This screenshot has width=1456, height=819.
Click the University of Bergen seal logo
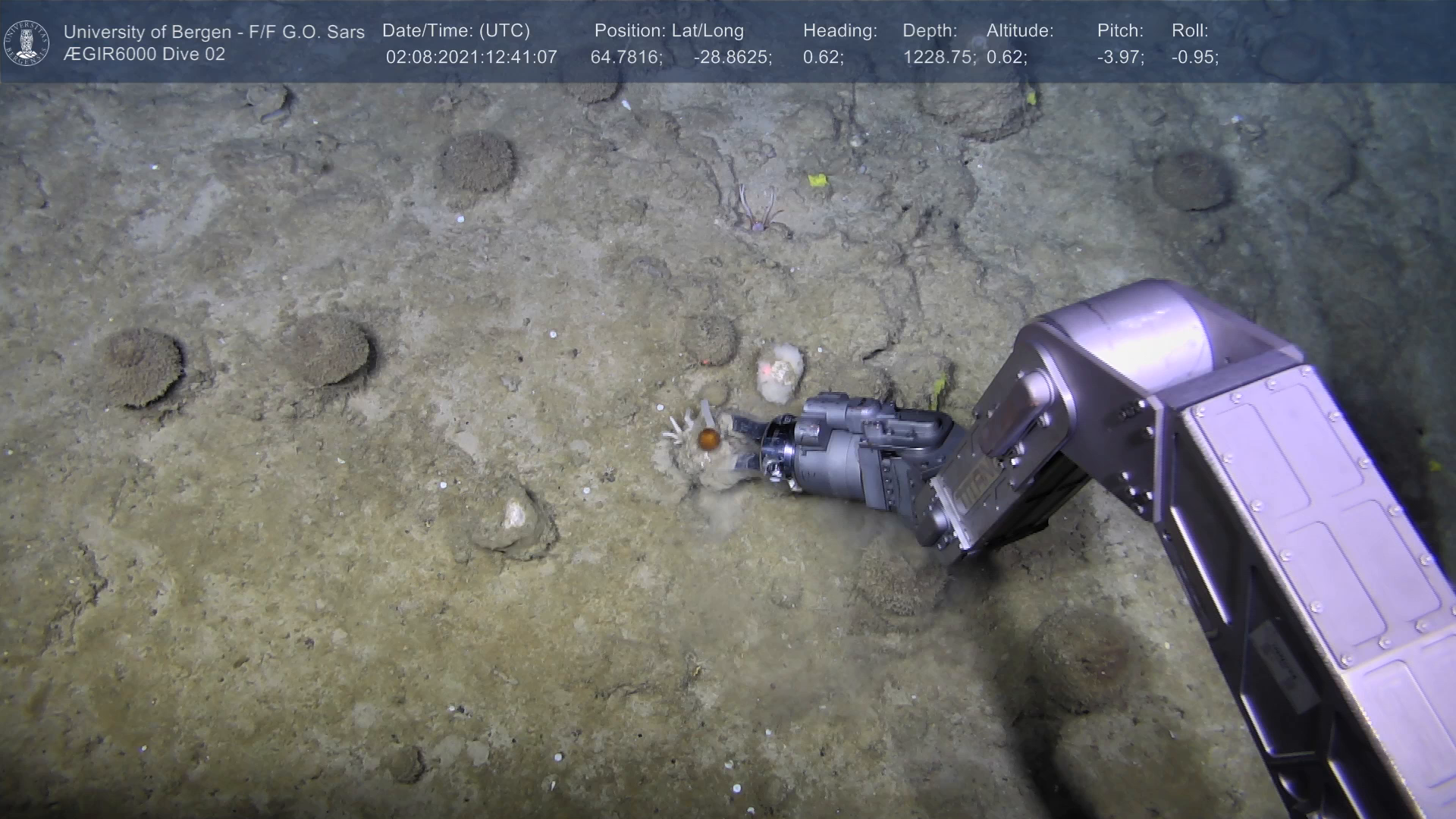pyautogui.click(x=27, y=43)
